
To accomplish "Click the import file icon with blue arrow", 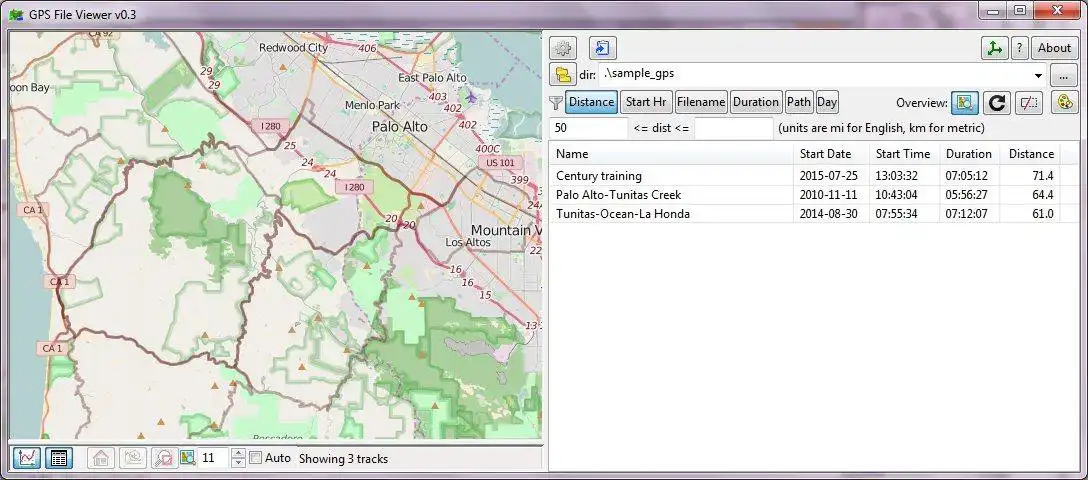I will point(602,48).
